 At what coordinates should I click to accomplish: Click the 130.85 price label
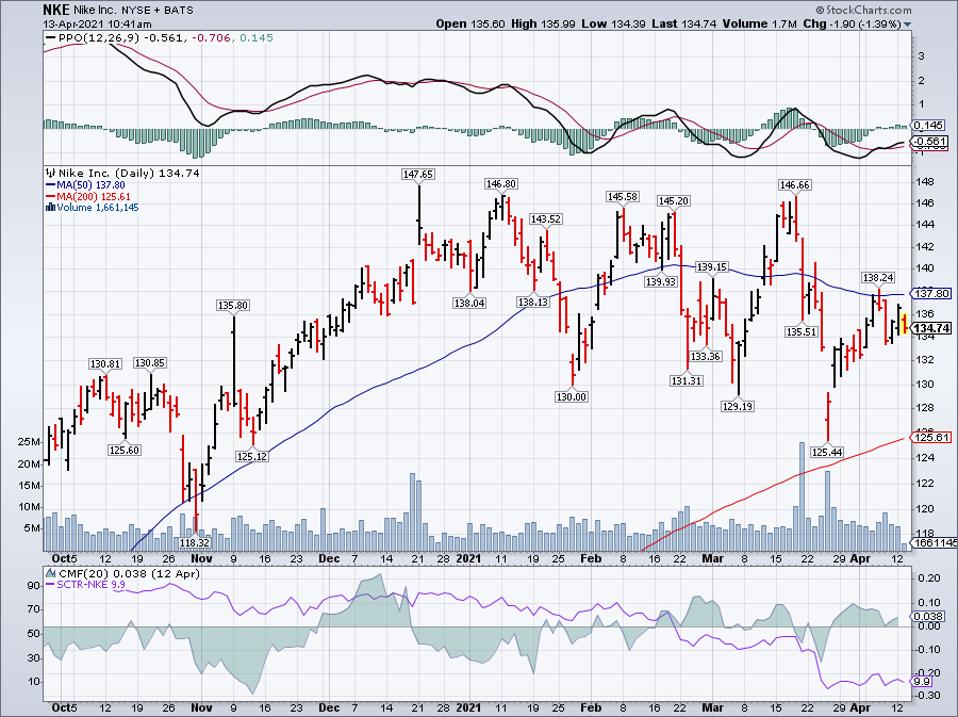coord(150,363)
